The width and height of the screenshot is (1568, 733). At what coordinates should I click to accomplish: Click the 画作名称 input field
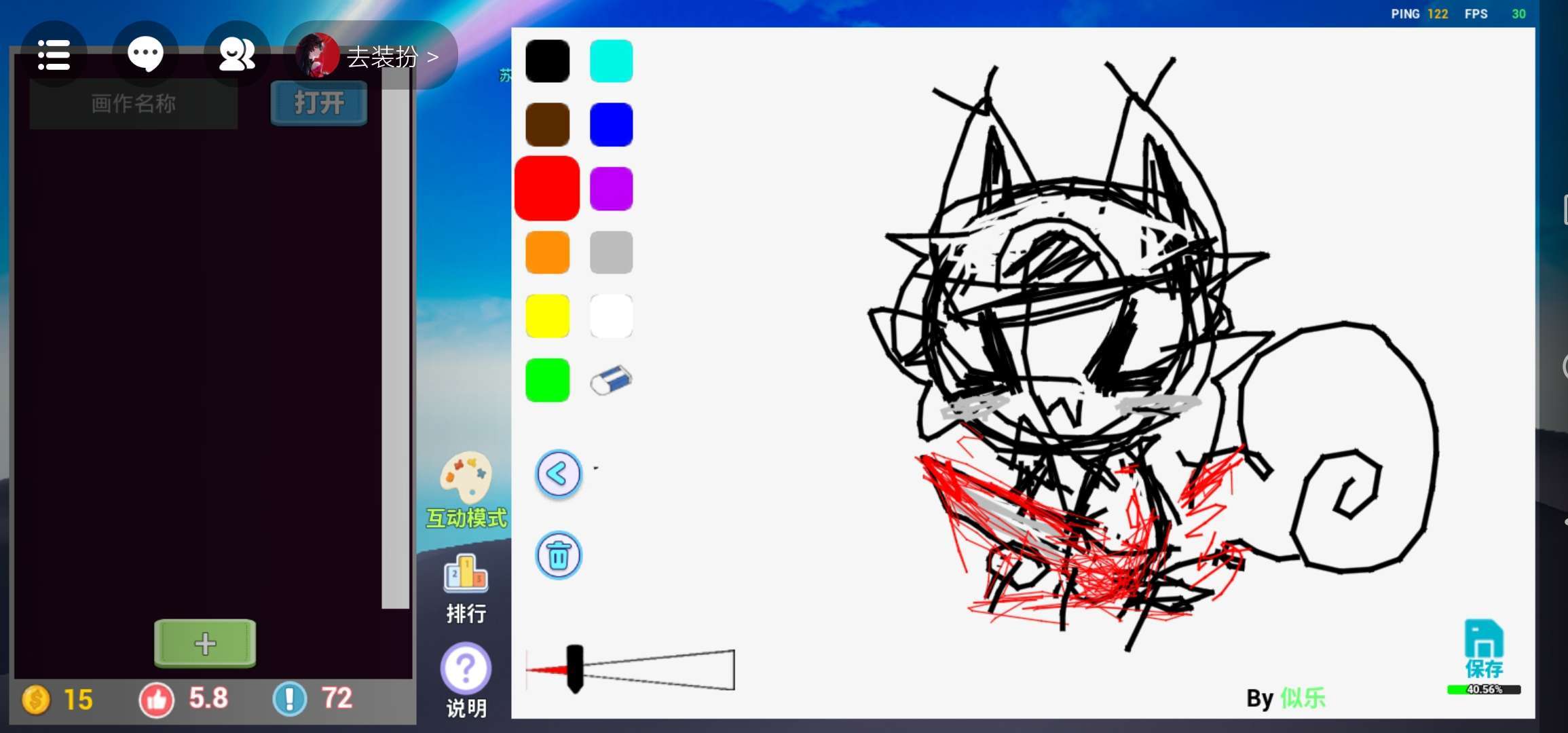point(134,104)
